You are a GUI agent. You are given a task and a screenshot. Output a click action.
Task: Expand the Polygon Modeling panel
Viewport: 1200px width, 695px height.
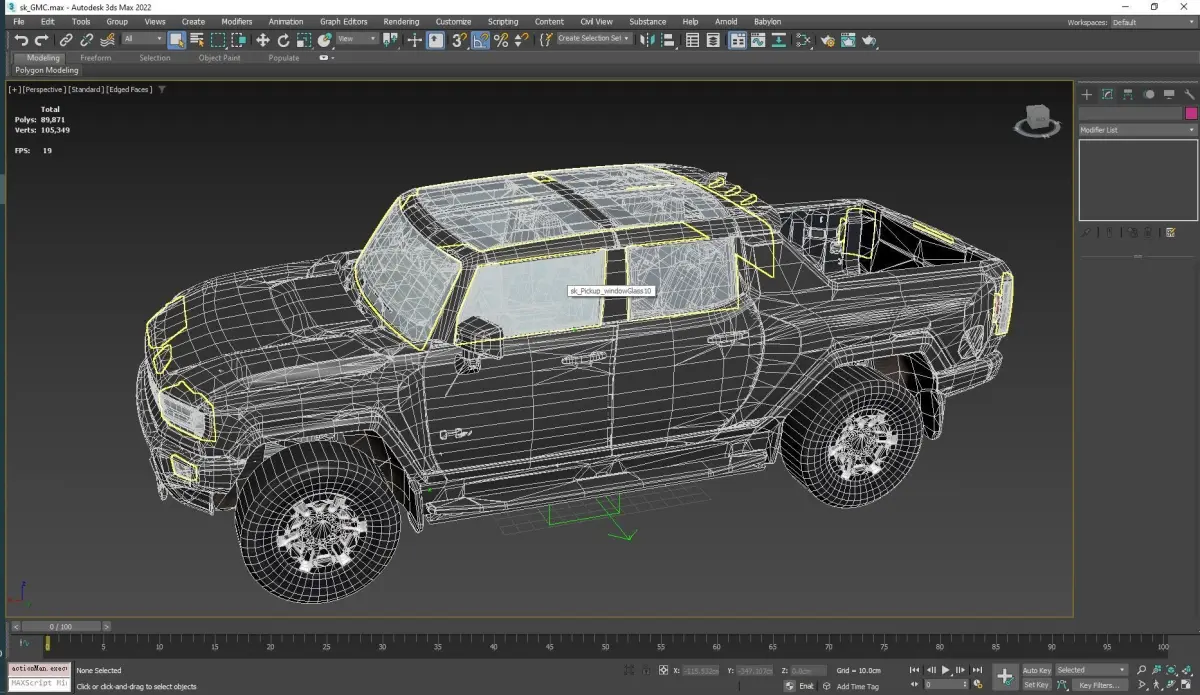[x=47, y=71]
